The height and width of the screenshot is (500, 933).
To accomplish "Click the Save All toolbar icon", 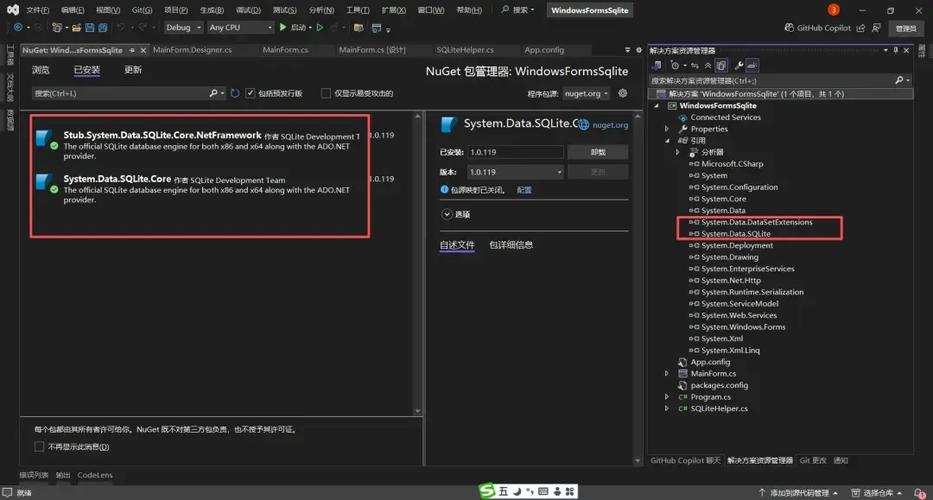I will [103, 27].
